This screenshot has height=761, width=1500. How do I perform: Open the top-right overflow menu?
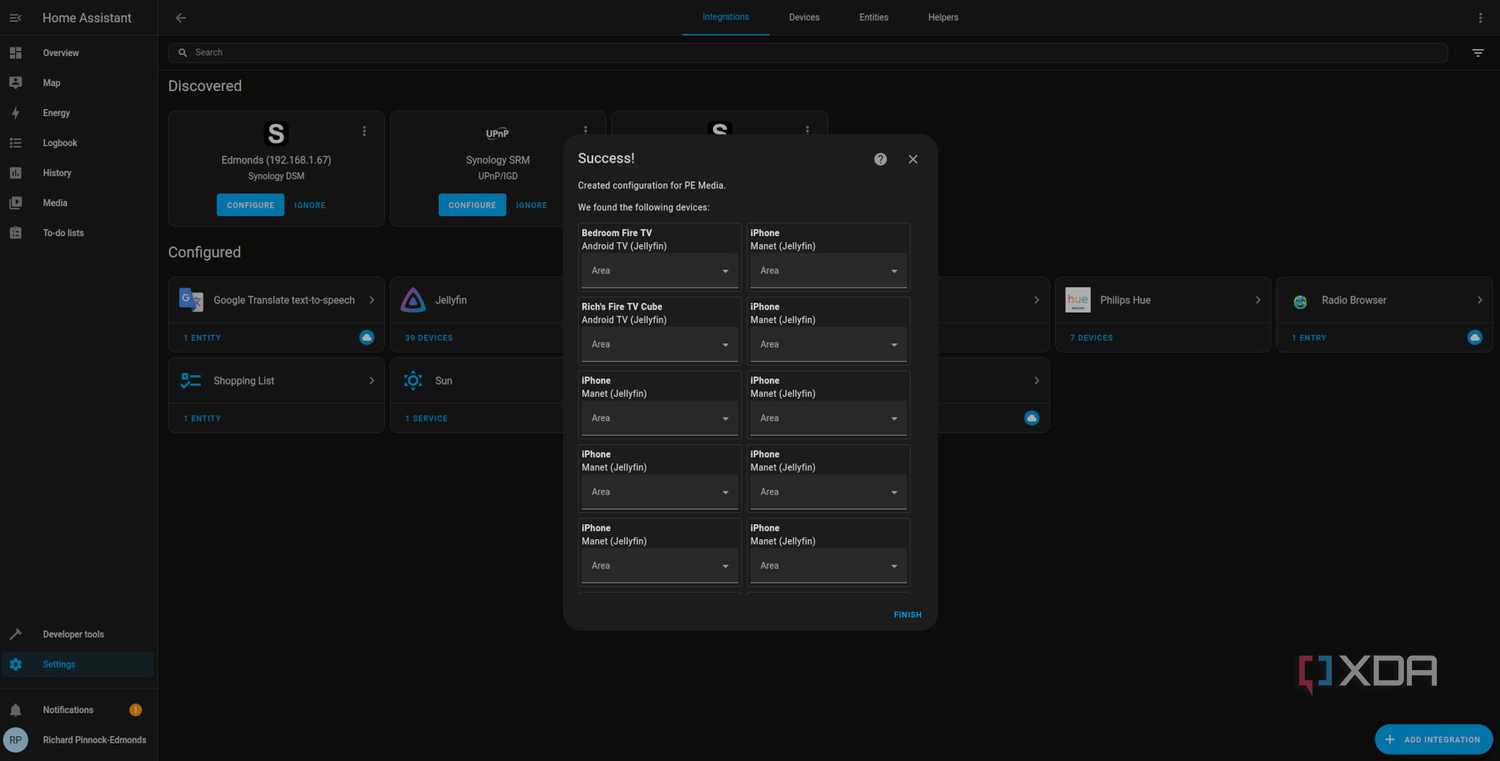[1480, 18]
